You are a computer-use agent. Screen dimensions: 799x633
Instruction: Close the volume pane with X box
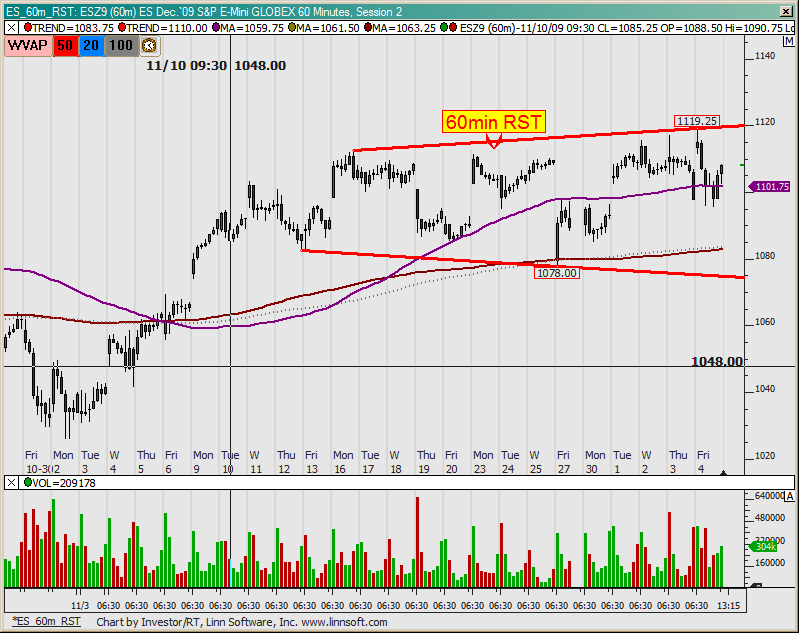pyautogui.click(x=12, y=482)
